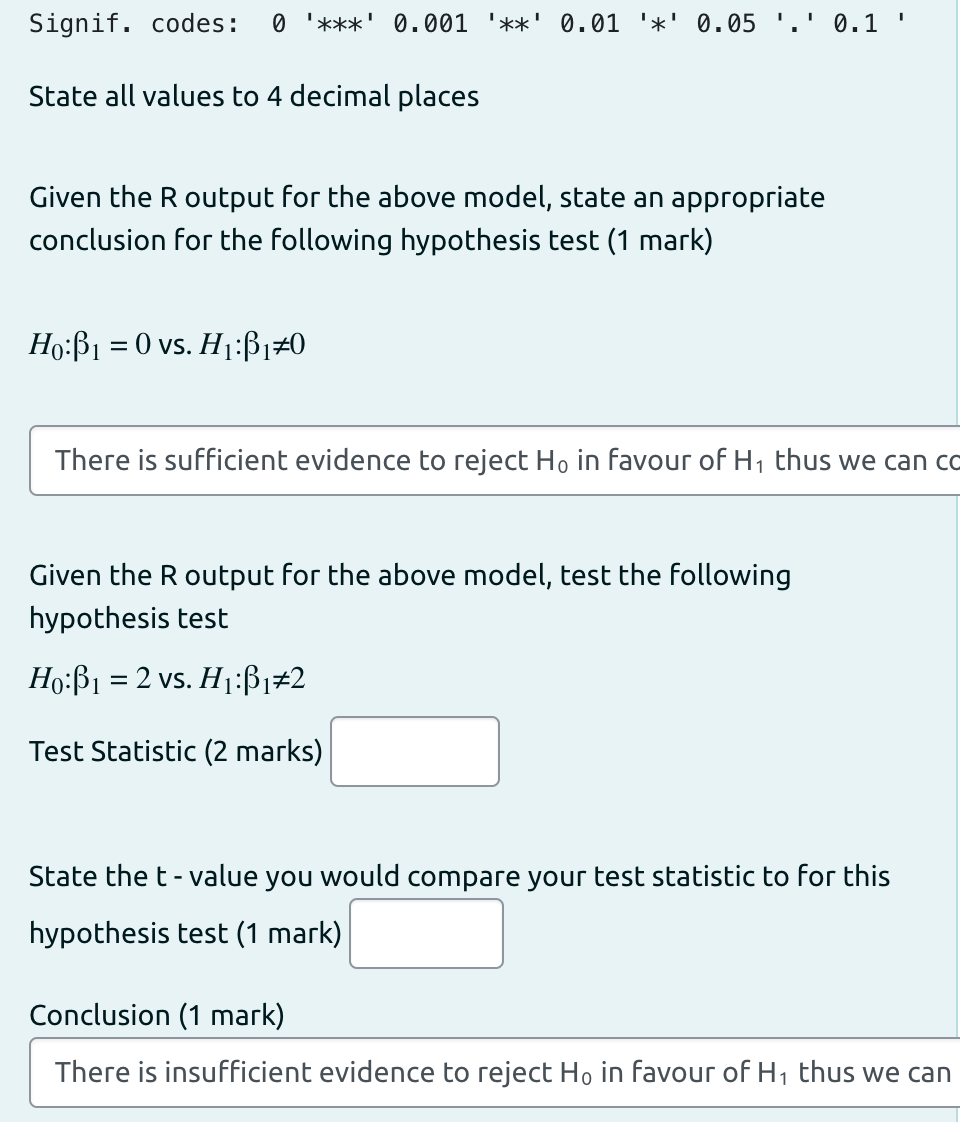Click the 'Conclusion (1 mark)' heading
The width and height of the screenshot is (960, 1122).
(157, 1015)
